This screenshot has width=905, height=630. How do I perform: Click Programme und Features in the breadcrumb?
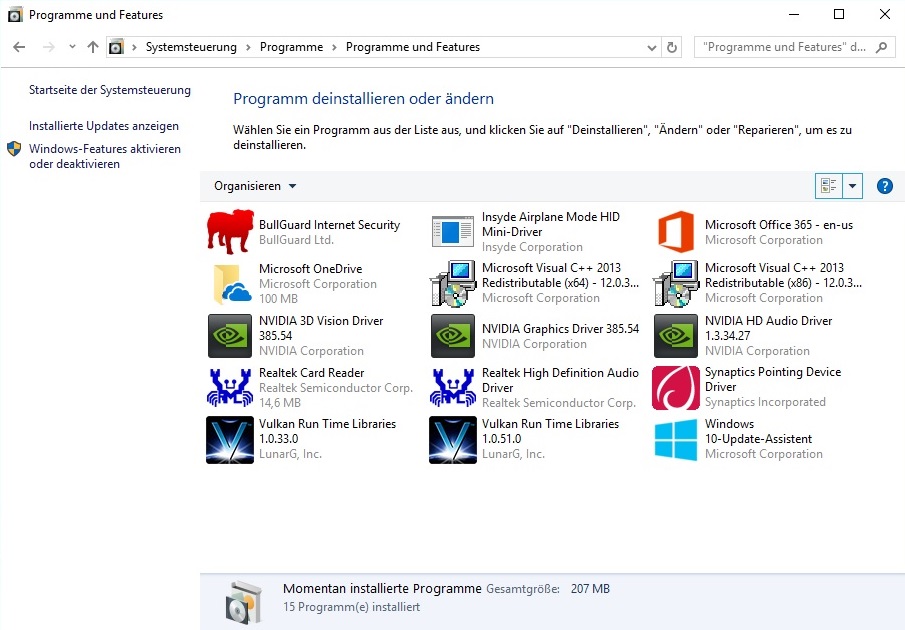coord(413,47)
